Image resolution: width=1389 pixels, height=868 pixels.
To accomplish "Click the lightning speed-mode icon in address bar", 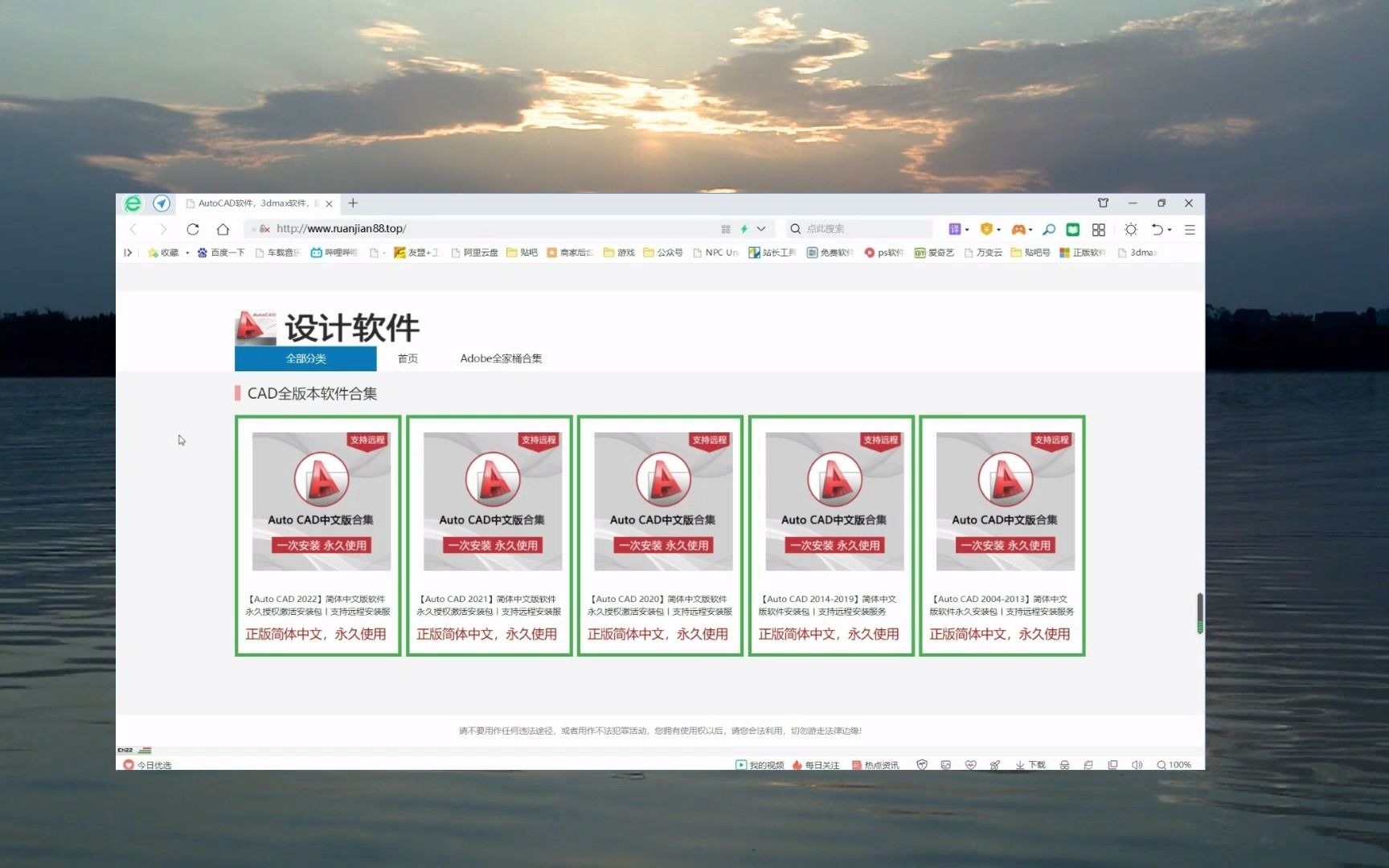I will pyautogui.click(x=744, y=229).
